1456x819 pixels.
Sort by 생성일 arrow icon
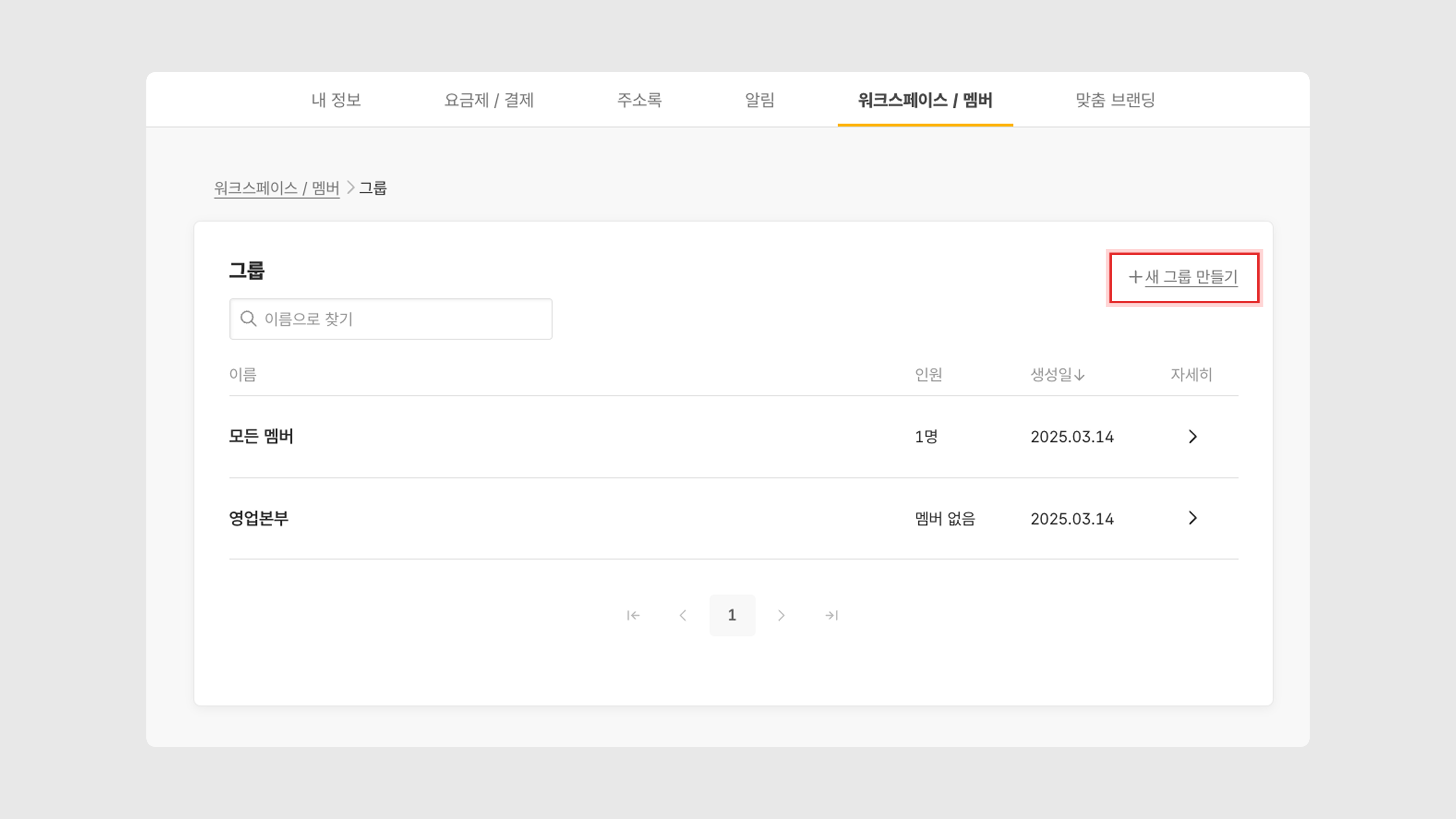pos(1079,375)
